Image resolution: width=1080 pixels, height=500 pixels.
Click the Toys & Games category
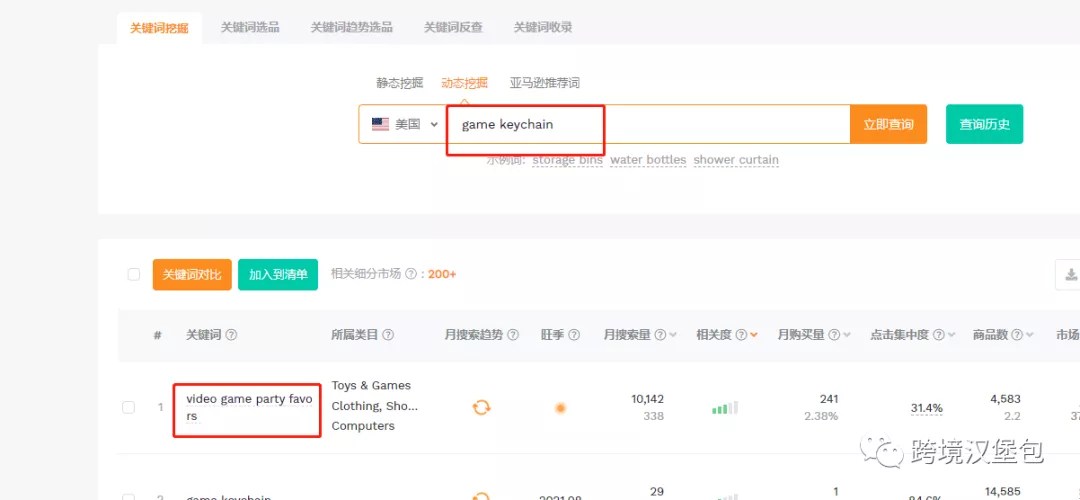371,386
